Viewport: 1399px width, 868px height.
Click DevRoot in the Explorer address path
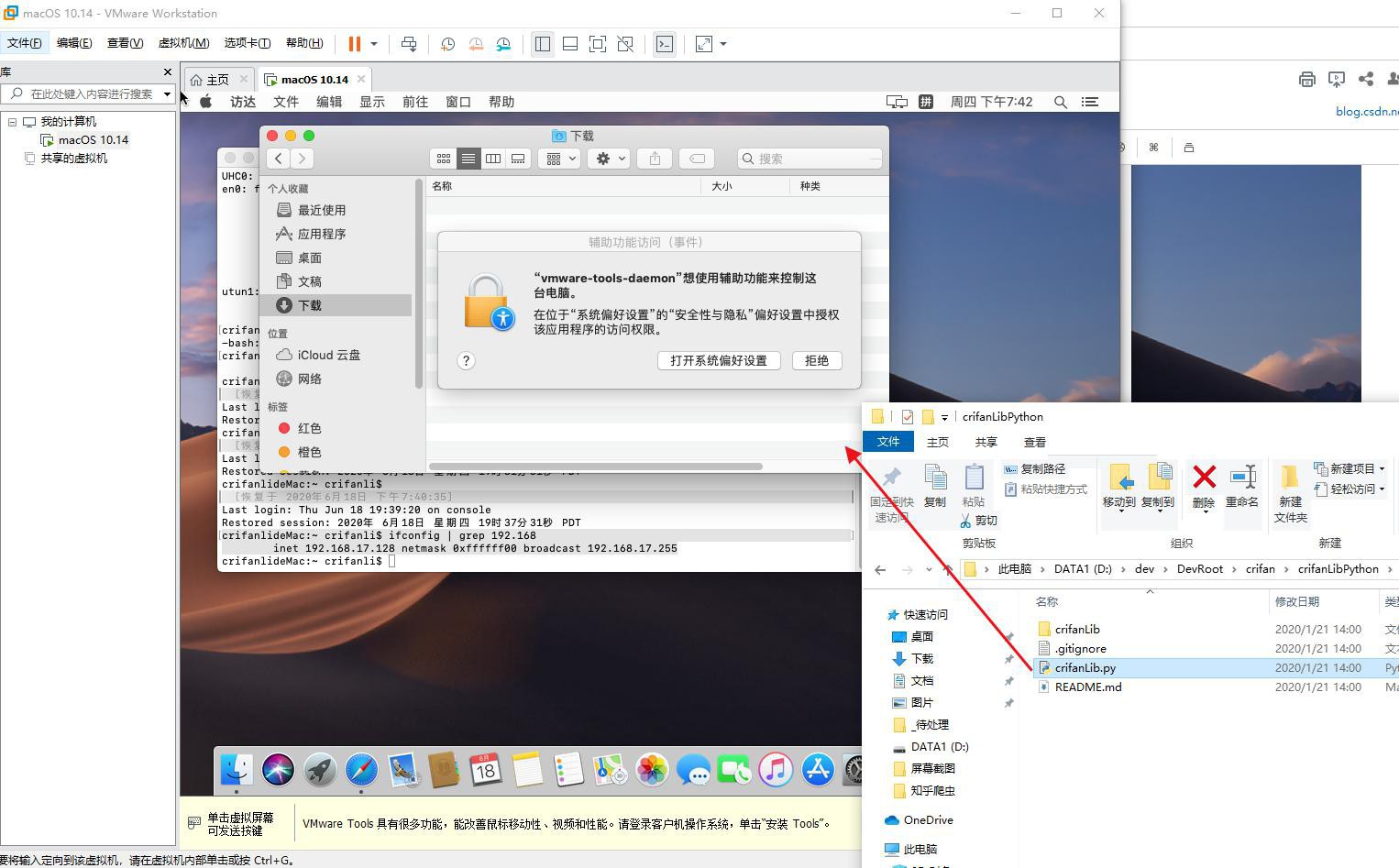coord(1200,568)
